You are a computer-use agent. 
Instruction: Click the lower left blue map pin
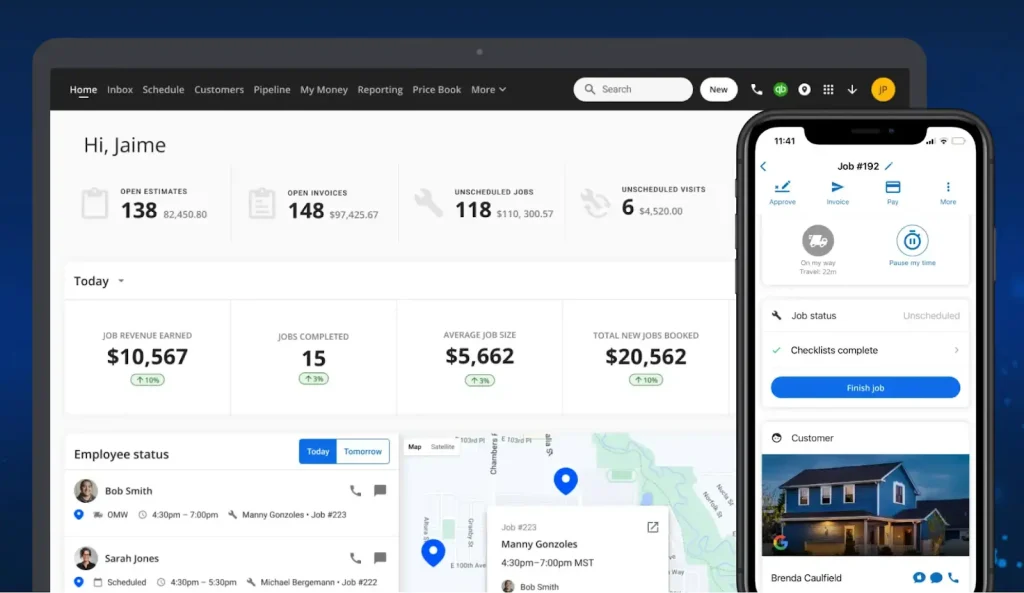pyautogui.click(x=433, y=553)
